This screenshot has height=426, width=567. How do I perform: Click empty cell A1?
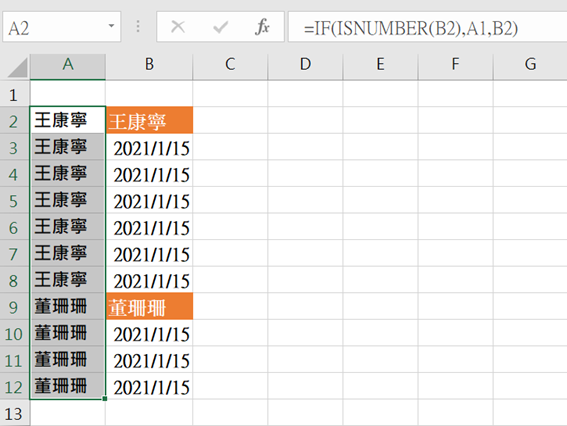point(68,94)
